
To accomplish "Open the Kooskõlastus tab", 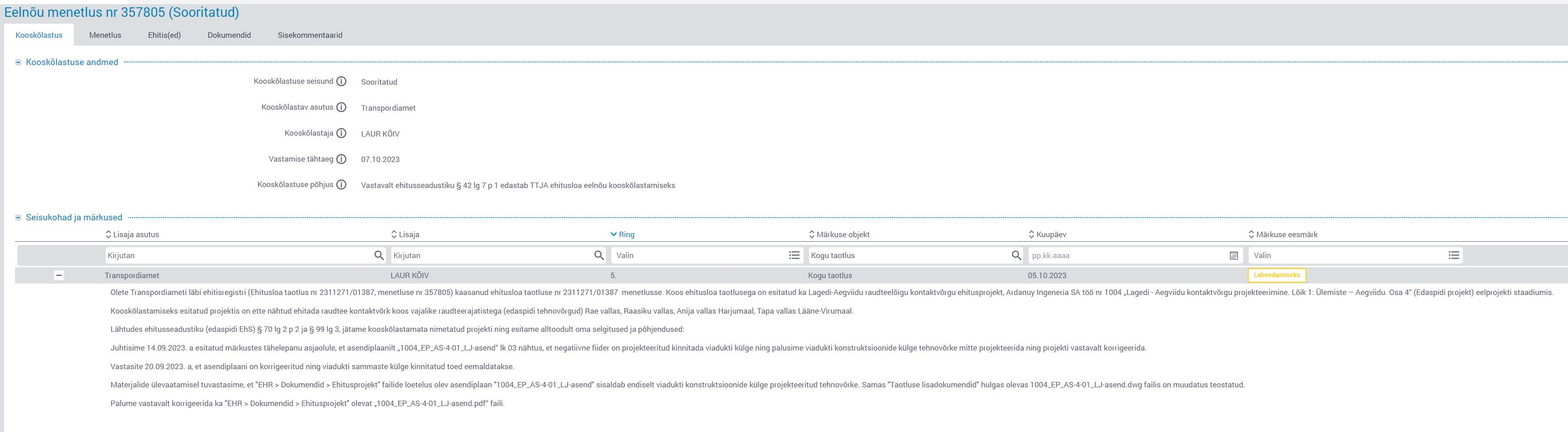I will coord(39,36).
